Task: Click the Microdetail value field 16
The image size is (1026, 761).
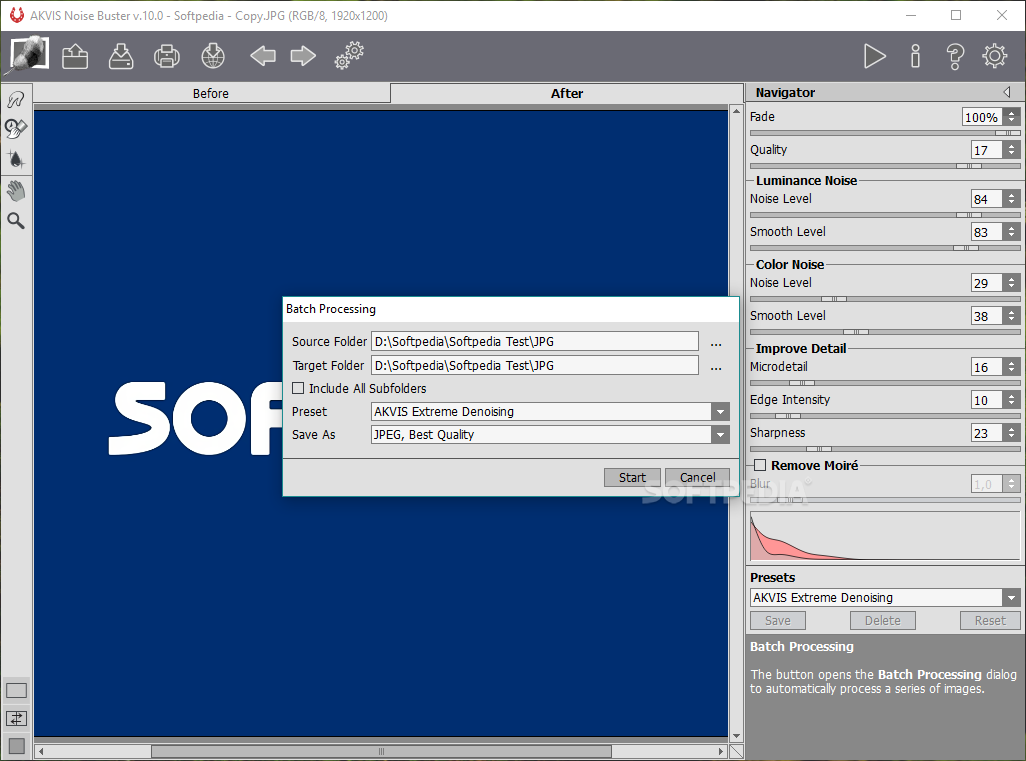Action: click(986, 367)
